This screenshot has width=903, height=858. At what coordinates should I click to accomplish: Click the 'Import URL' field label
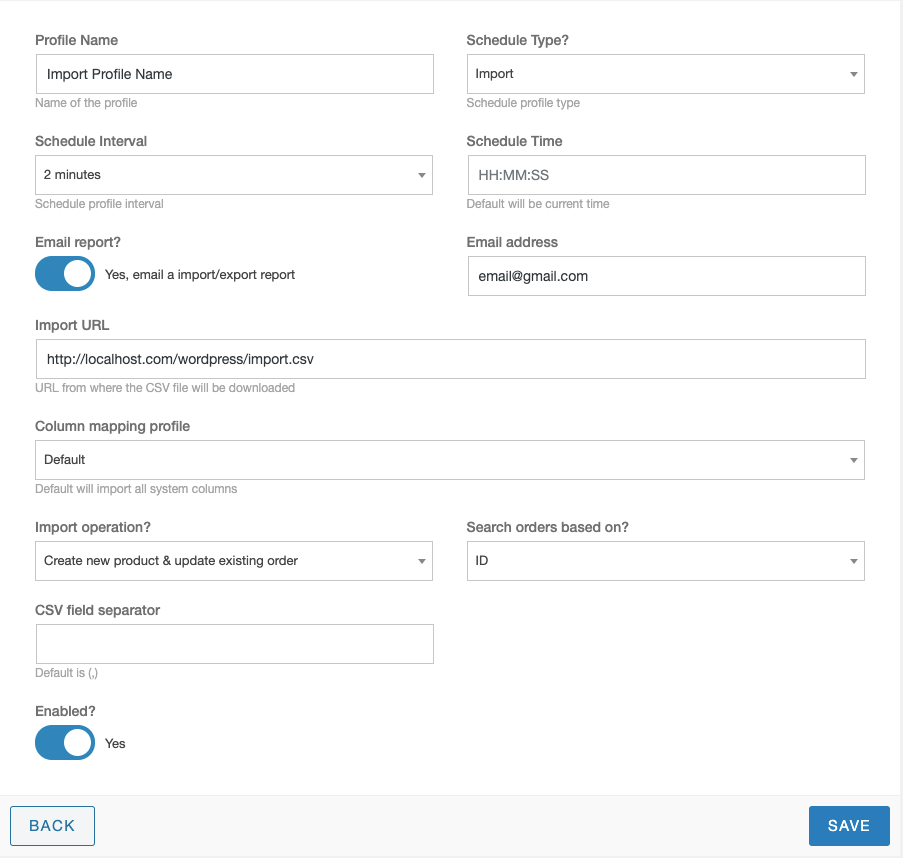[x=72, y=325]
